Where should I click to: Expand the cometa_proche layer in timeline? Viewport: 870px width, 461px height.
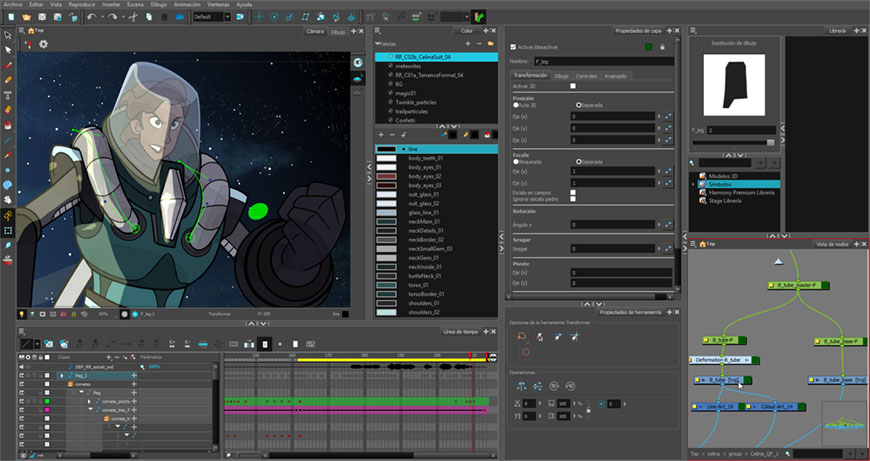tap(89, 401)
